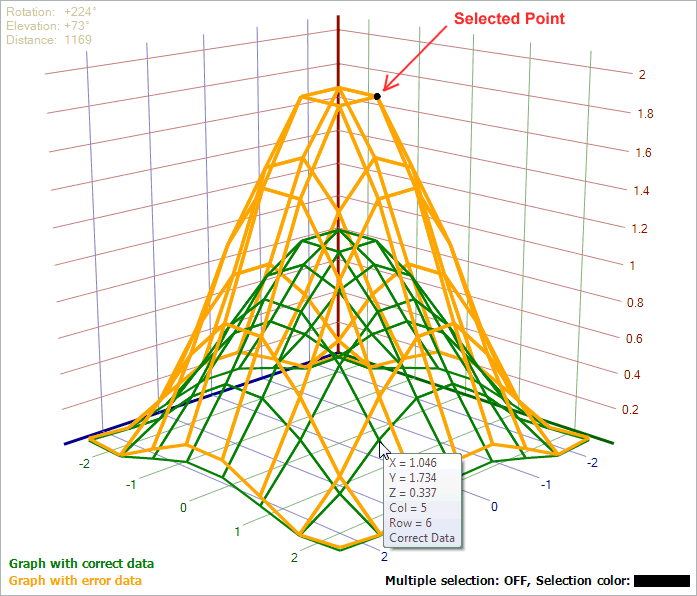
Task: Click the green axis label '-1'
Action: tap(131, 485)
